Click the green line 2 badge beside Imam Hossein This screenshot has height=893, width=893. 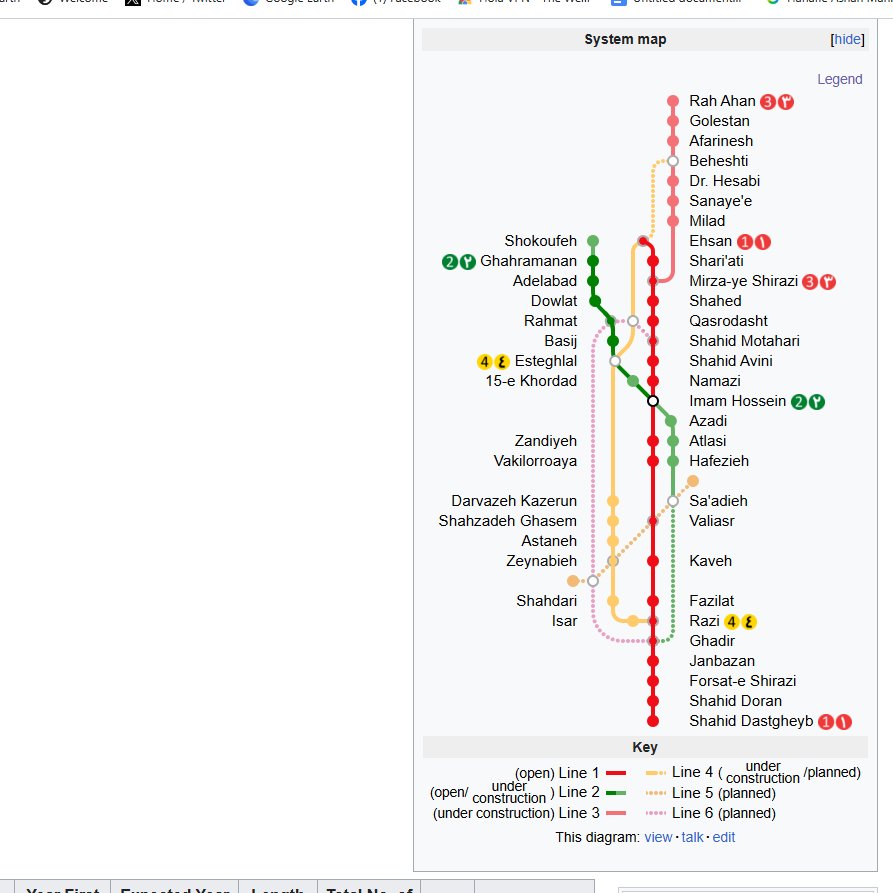pyautogui.click(x=799, y=402)
